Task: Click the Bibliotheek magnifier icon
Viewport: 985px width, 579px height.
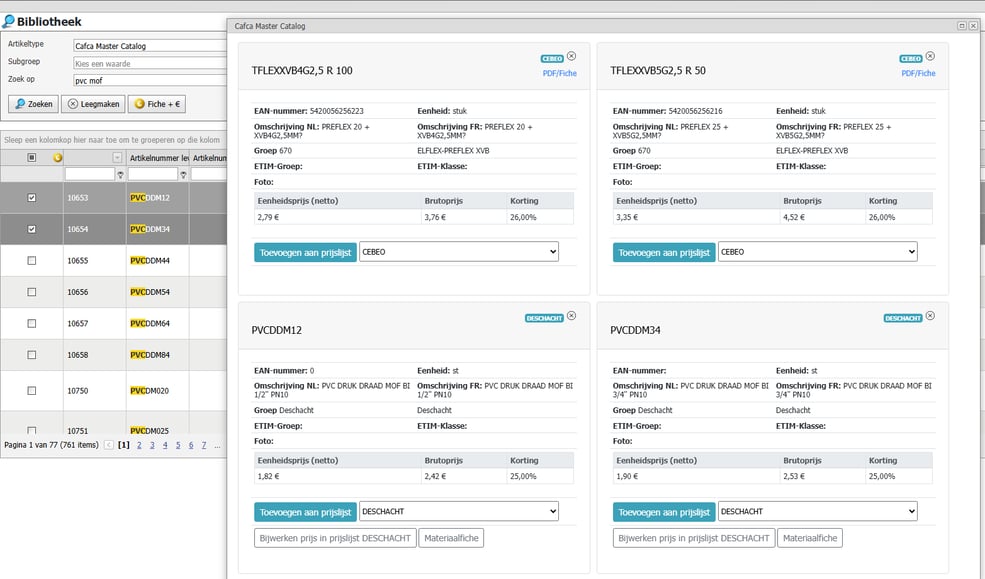Action: [8, 21]
